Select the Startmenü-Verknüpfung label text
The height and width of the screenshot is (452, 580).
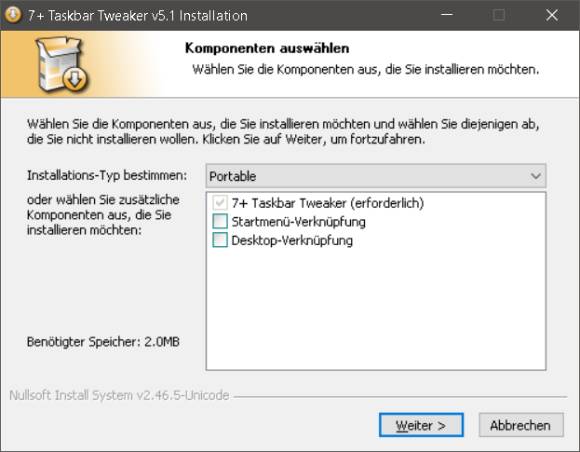coord(299,222)
